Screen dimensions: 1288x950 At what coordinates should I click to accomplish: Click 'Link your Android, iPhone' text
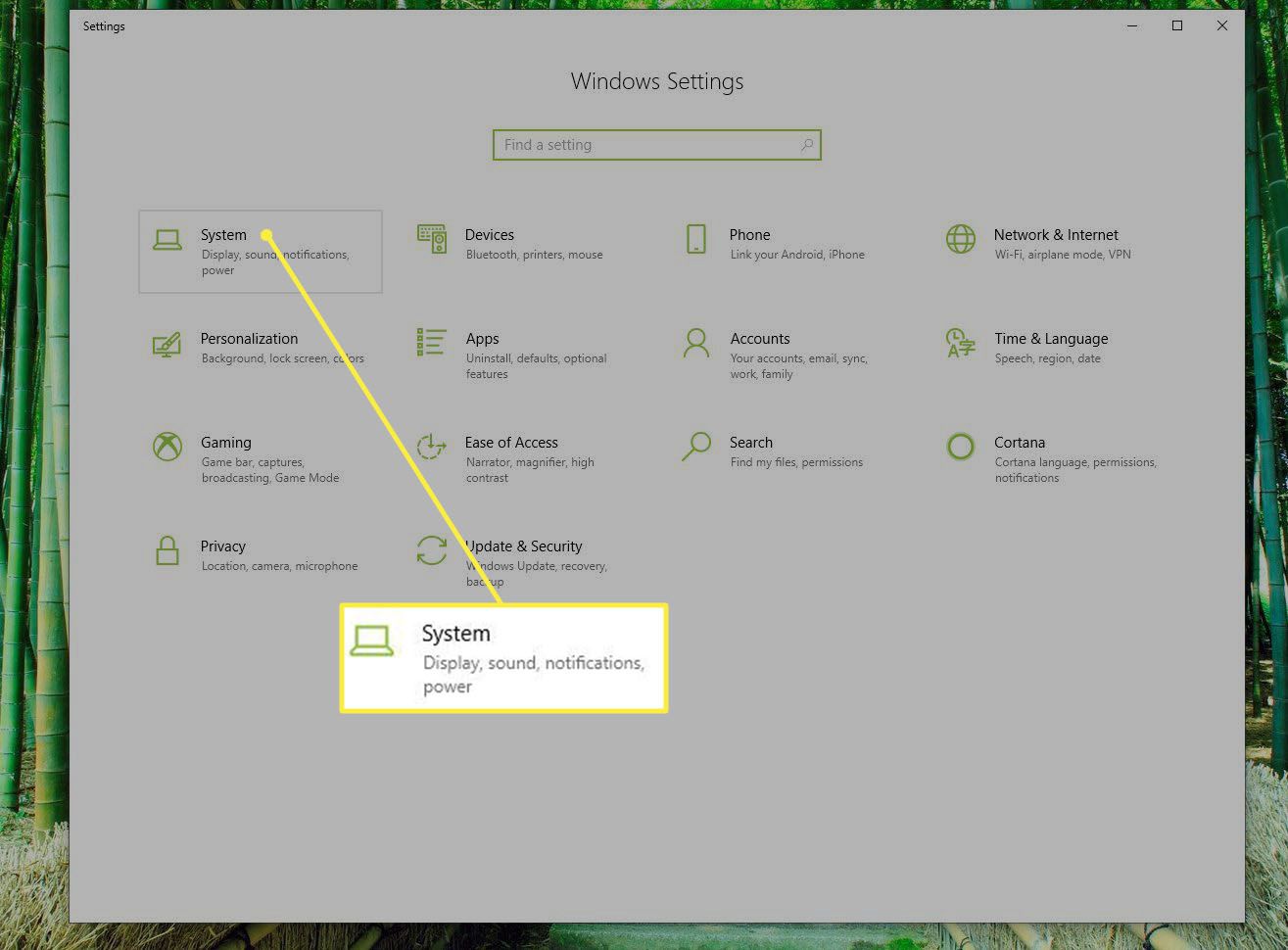[x=797, y=255]
